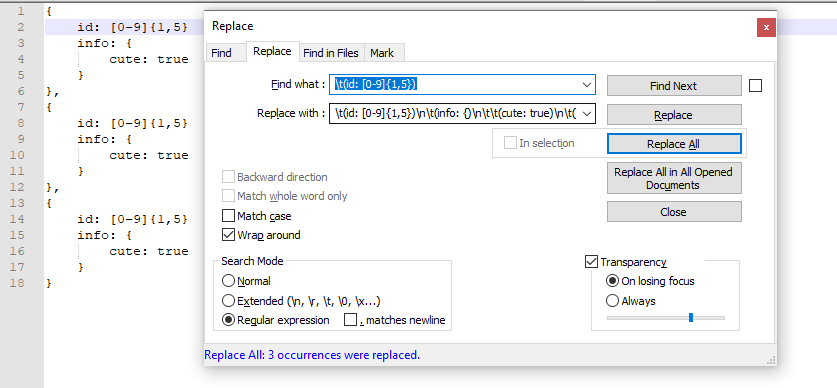This screenshot has height=388, width=837.
Task: Click line number 7 in the gutter
Action: (20, 107)
